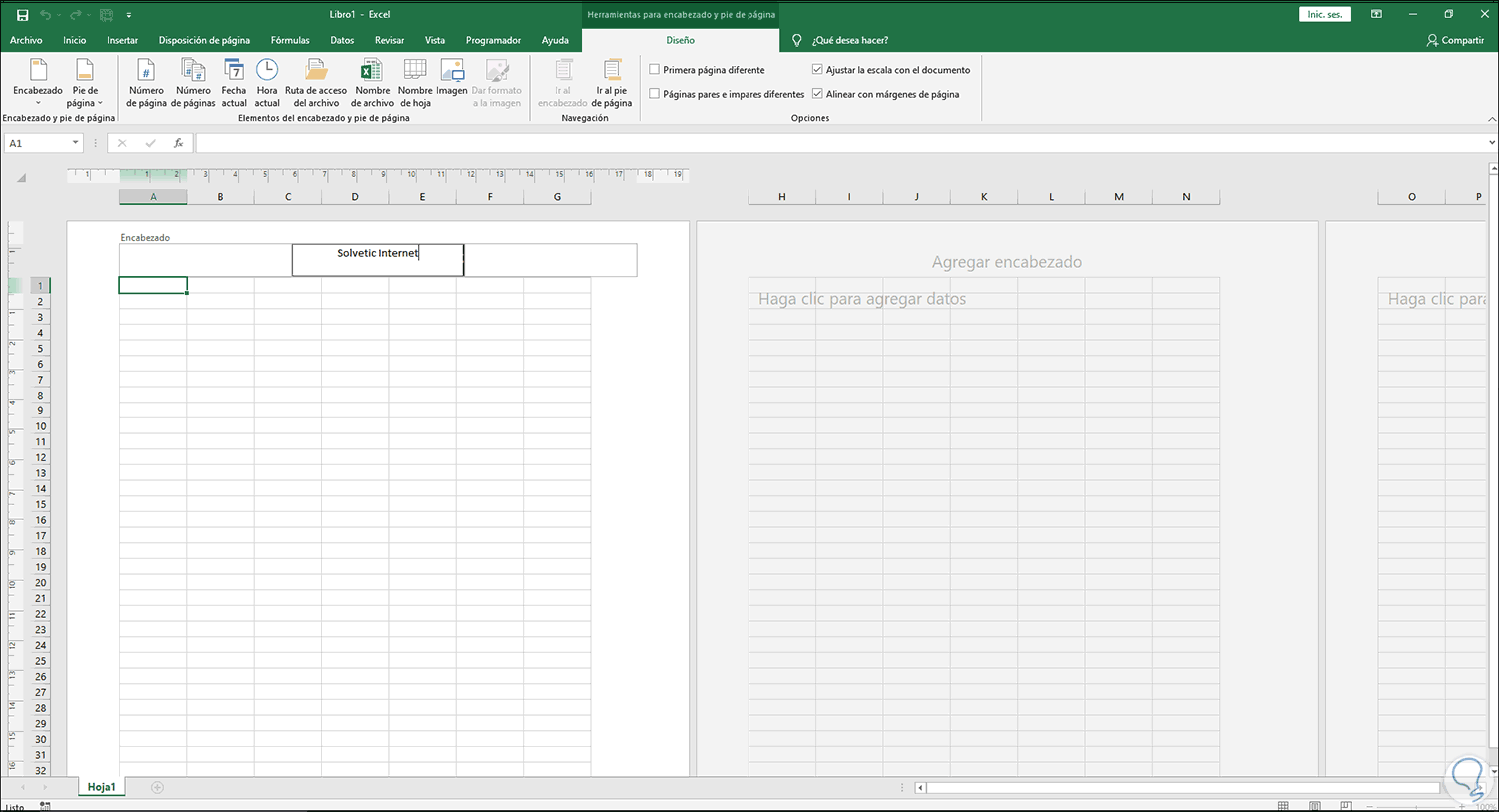This screenshot has width=1499, height=812.
Task: Insert Hora actual in the header
Action: coord(267,82)
